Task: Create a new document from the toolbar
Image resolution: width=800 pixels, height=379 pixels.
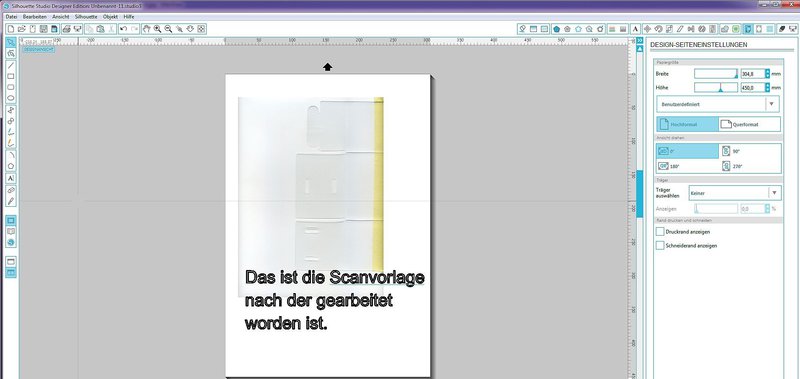Action: 11,29
